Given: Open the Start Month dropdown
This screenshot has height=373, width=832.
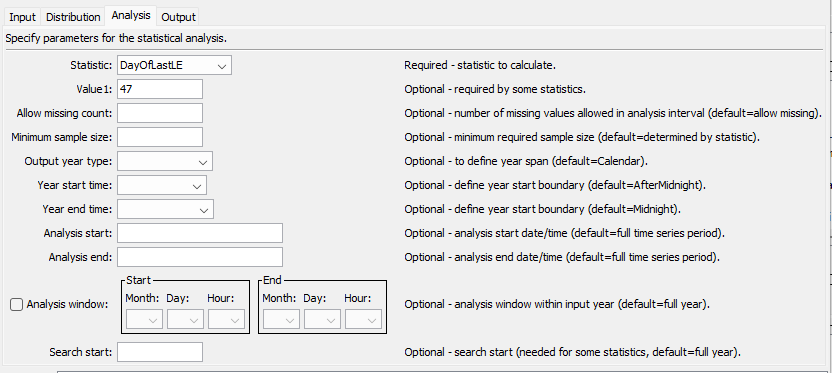Looking at the screenshot, I should (144, 319).
